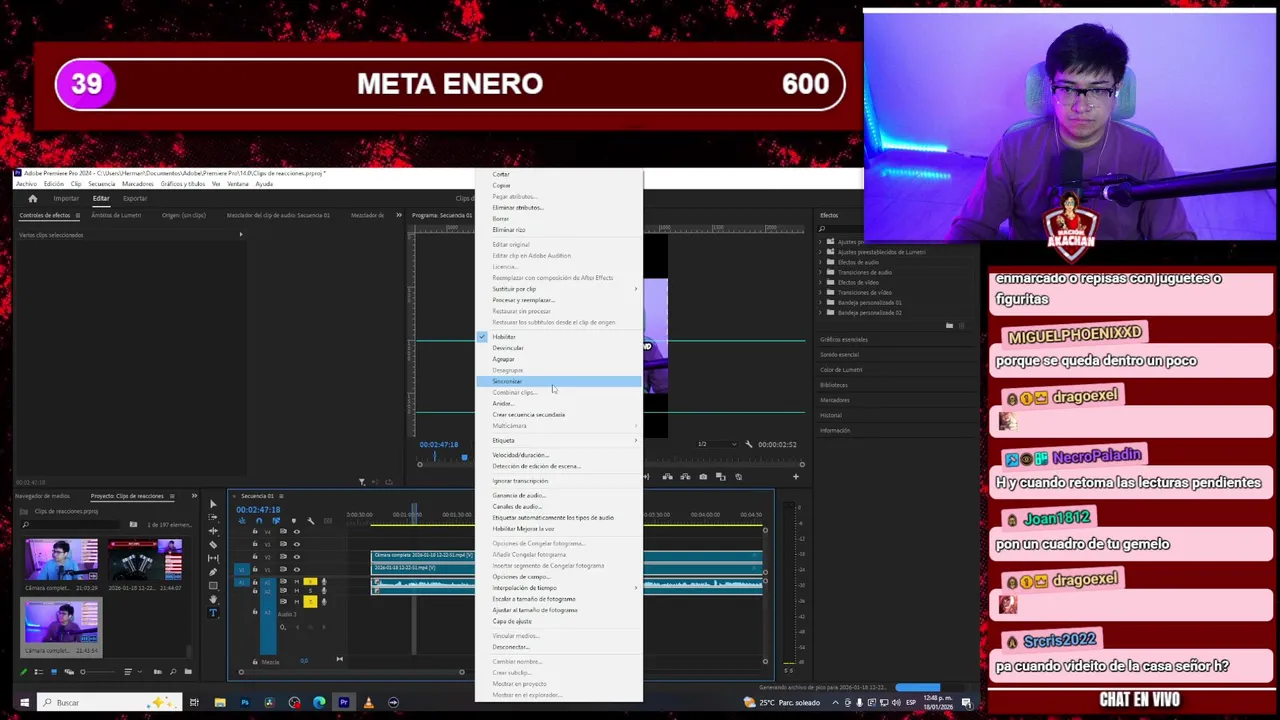Expand Transiciones de audio folder
This screenshot has width=1280, height=720.
tap(821, 272)
